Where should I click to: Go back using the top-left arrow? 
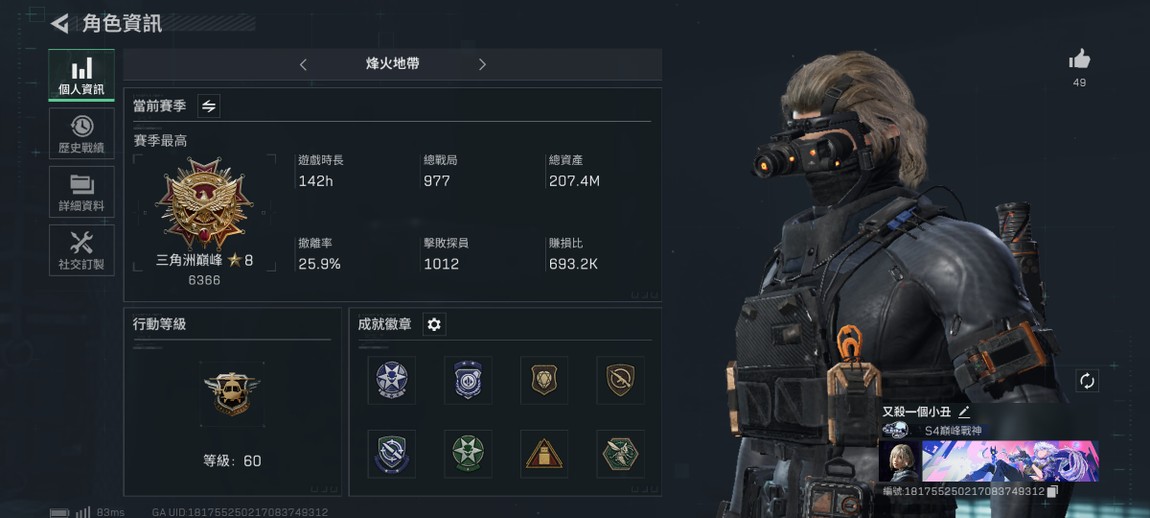point(59,23)
